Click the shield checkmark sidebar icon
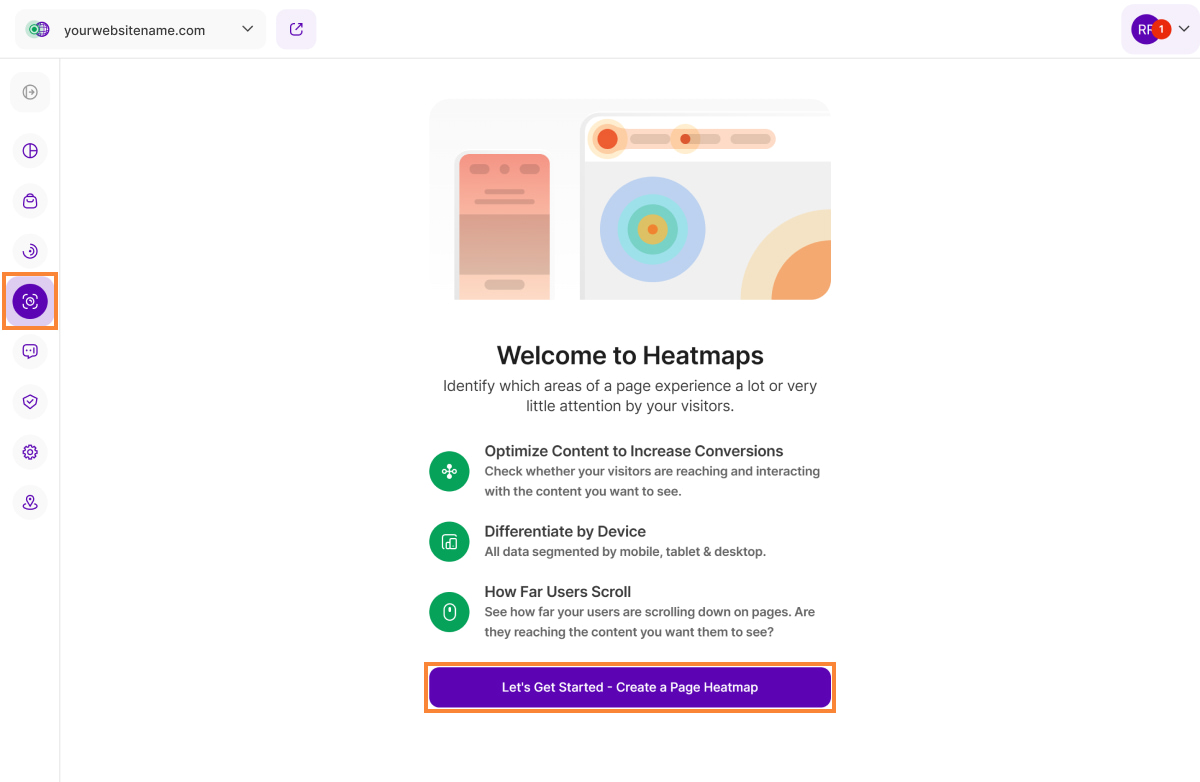This screenshot has width=1200, height=782. click(x=30, y=402)
